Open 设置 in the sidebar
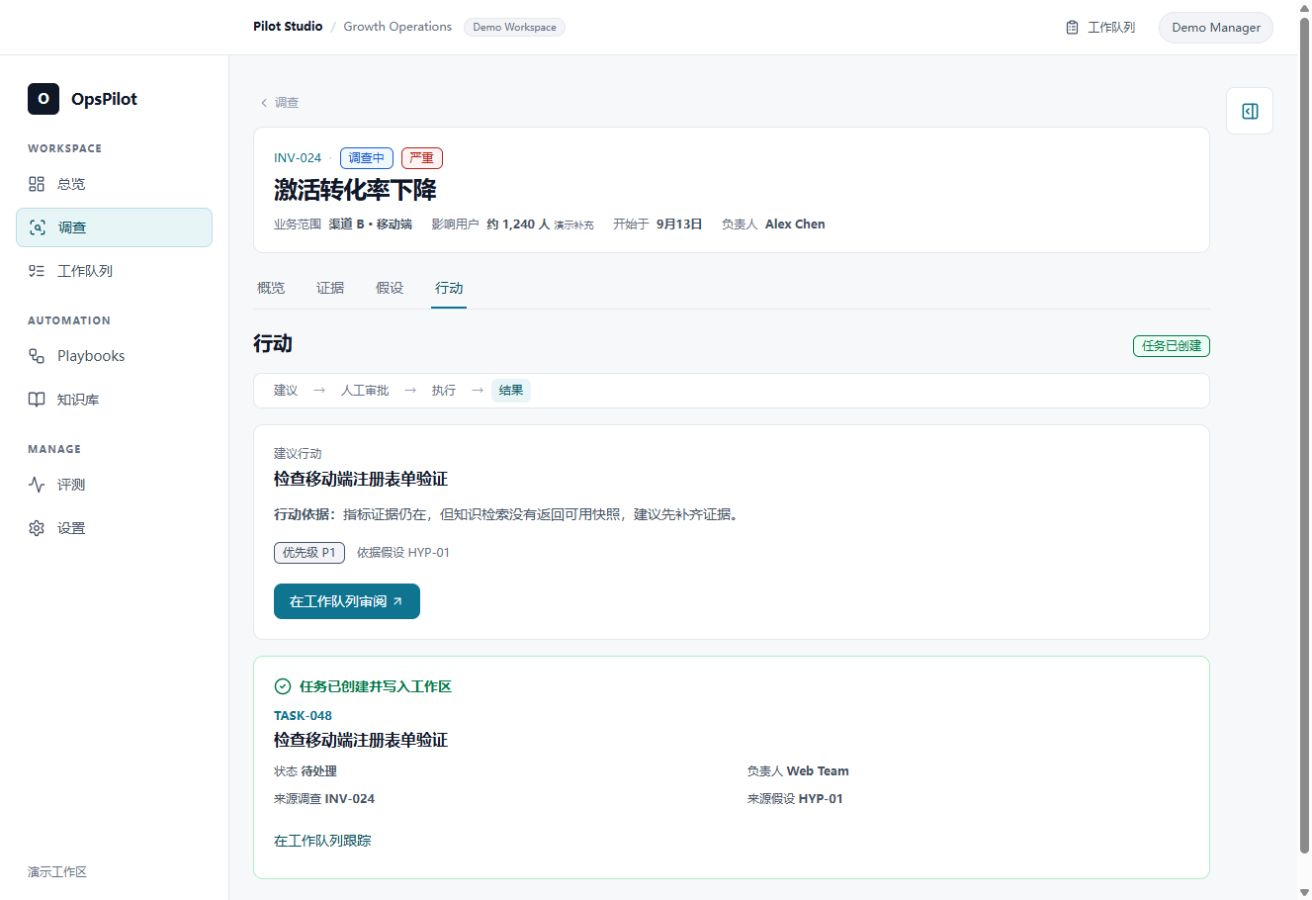Image resolution: width=1312 pixels, height=900 pixels. click(114, 528)
